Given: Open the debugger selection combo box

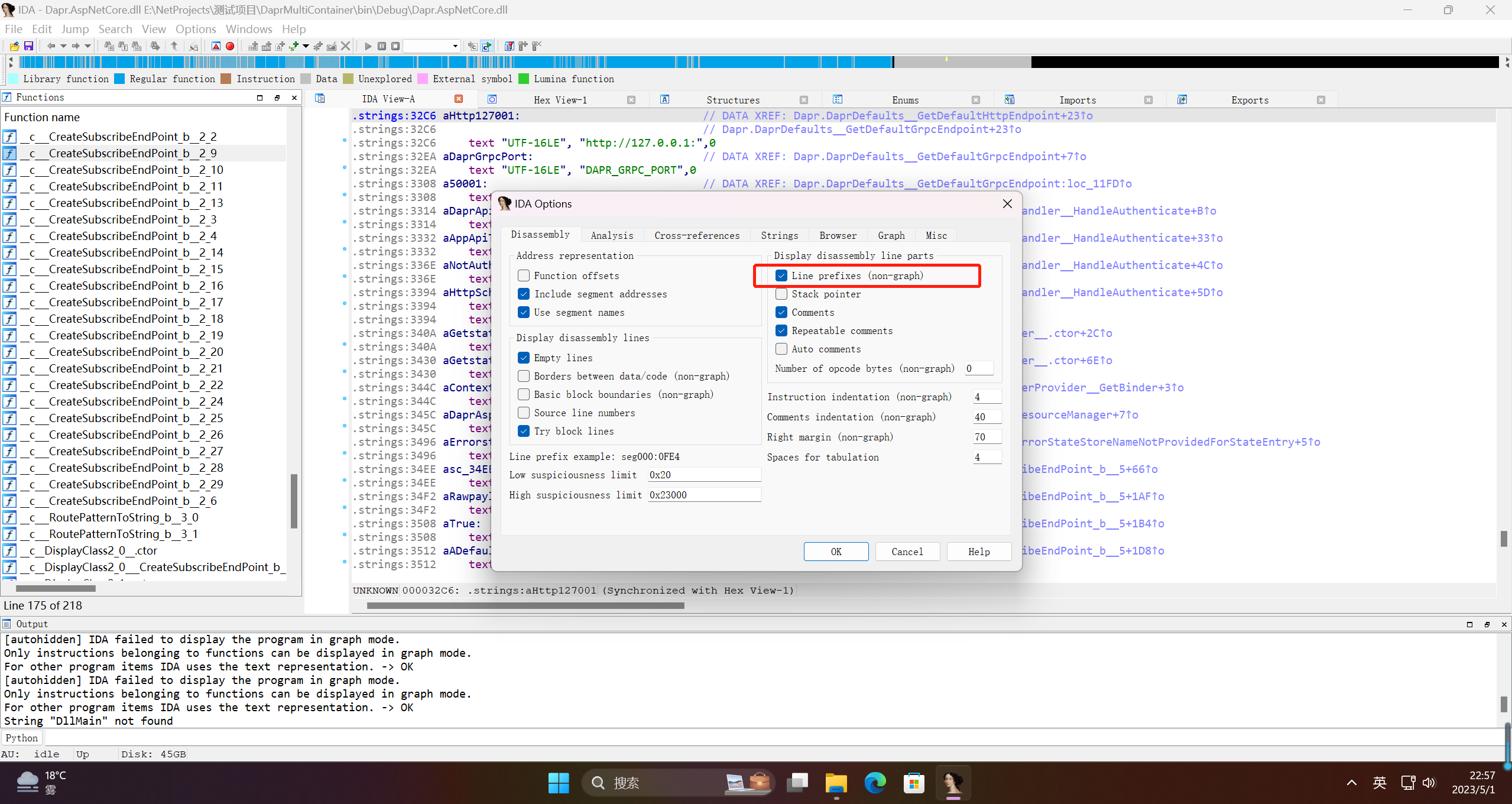Looking at the screenshot, I should [431, 46].
